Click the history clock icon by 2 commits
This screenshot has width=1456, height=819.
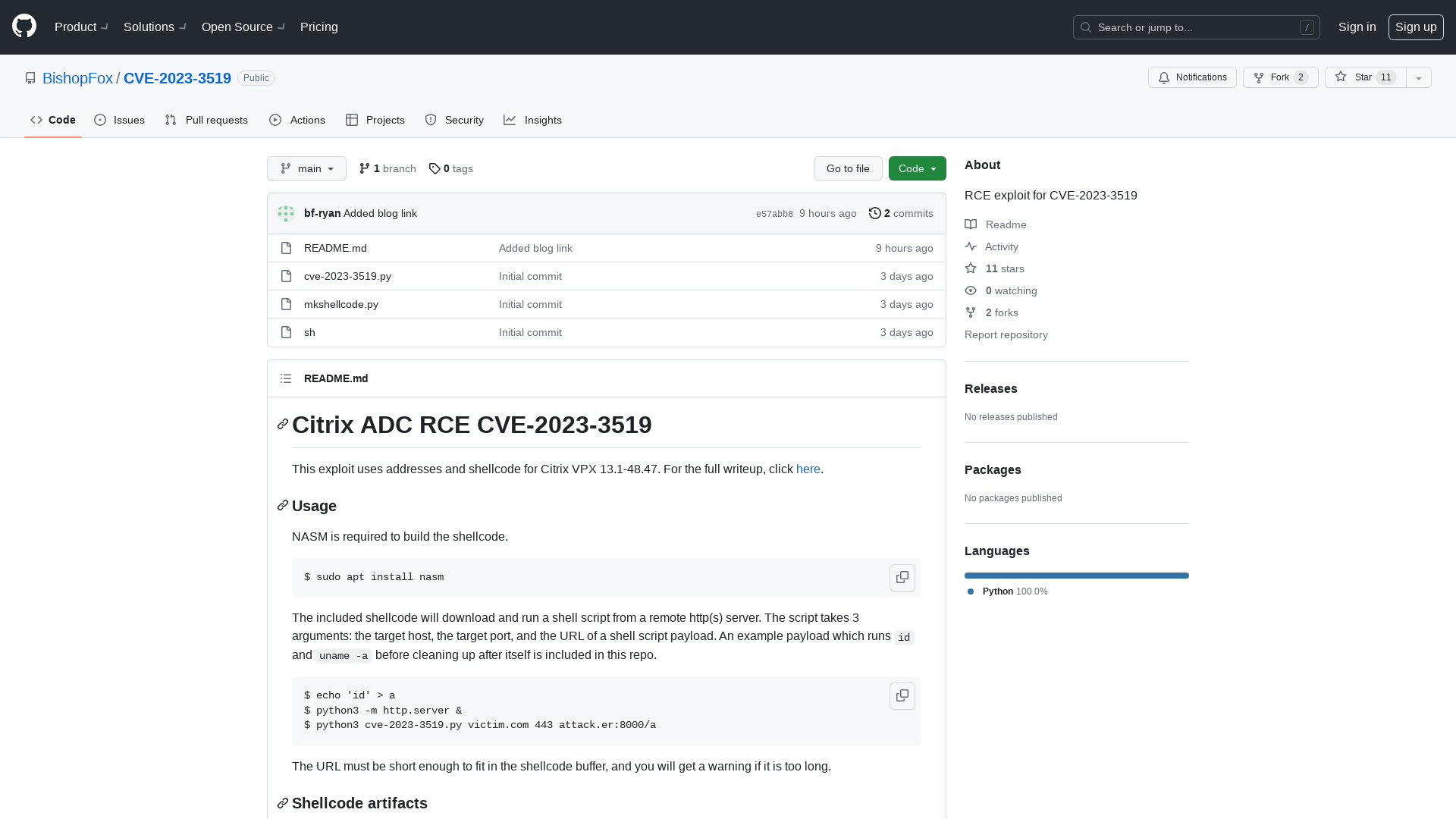tap(875, 214)
